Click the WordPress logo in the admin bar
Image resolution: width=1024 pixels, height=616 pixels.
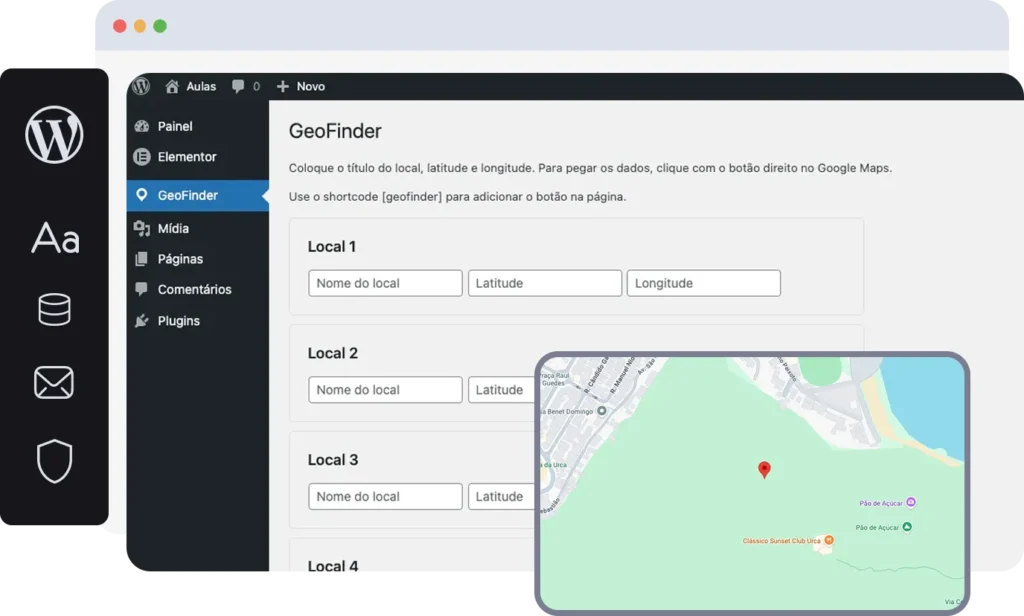(x=141, y=86)
